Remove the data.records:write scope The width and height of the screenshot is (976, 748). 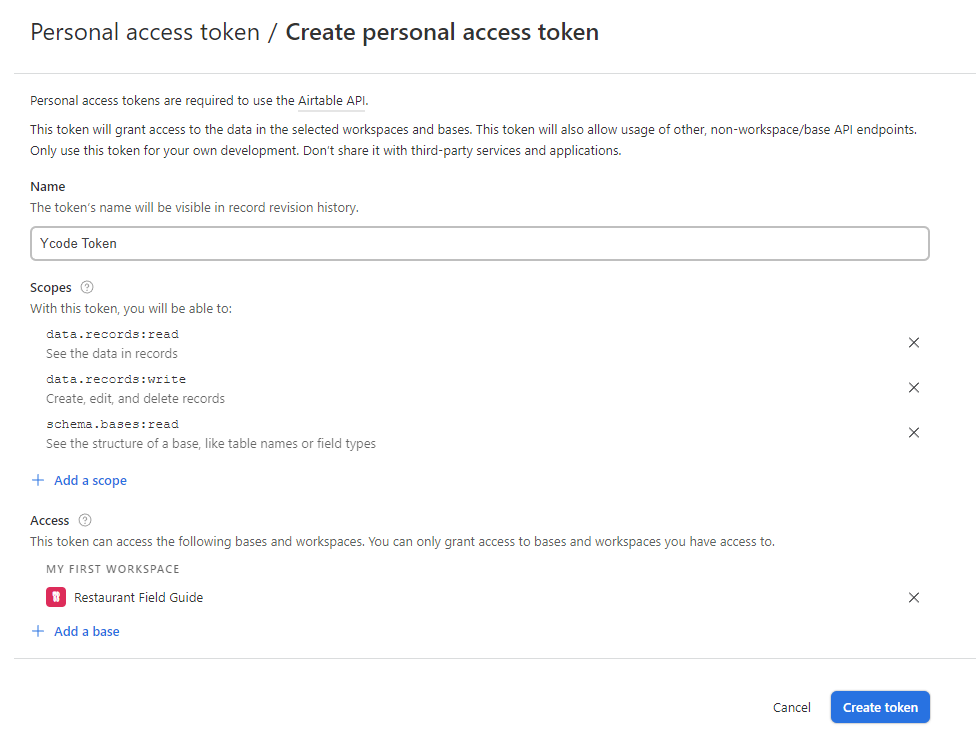click(x=914, y=388)
